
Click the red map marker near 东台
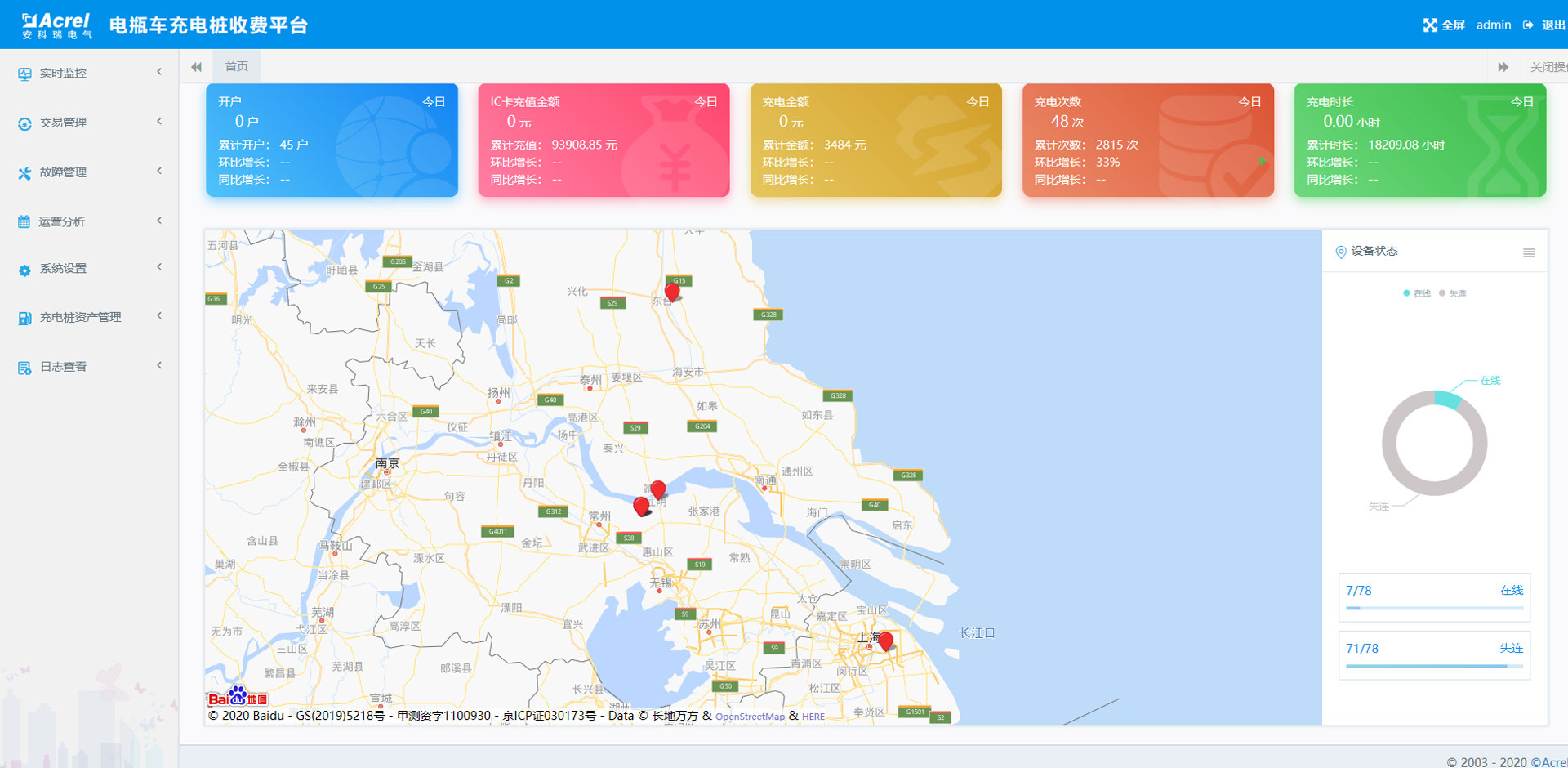click(x=672, y=292)
